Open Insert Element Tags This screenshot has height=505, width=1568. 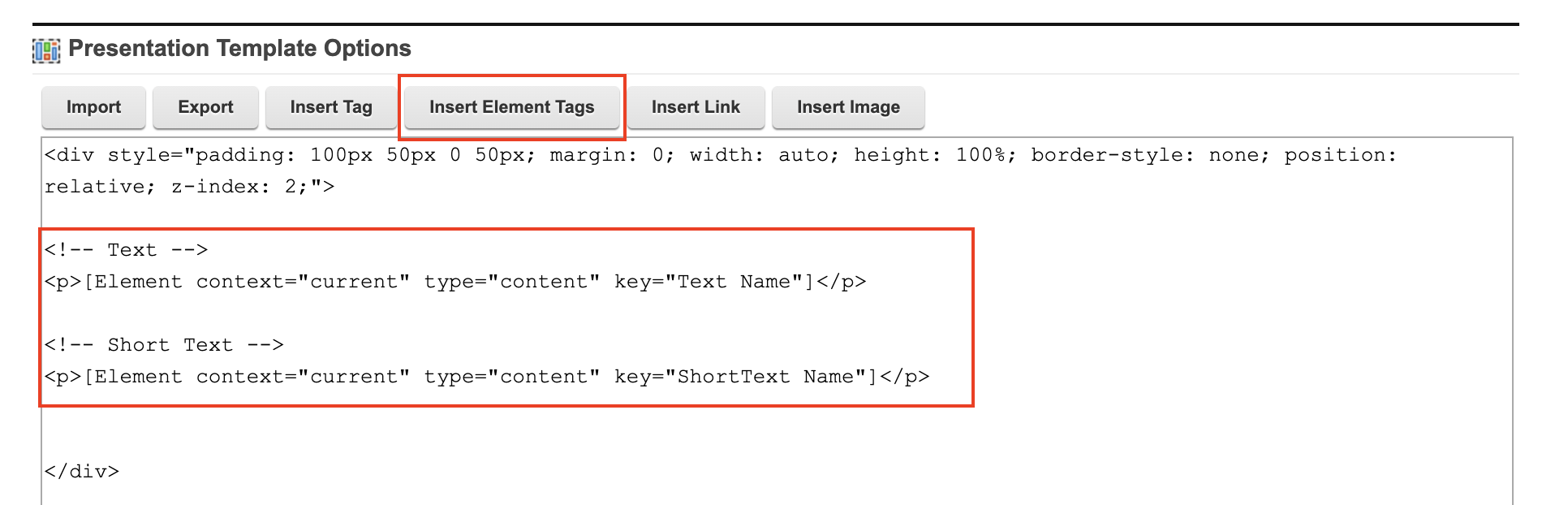pos(511,107)
